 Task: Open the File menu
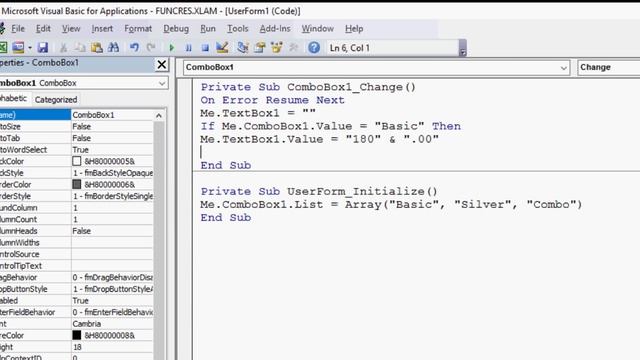(18, 29)
